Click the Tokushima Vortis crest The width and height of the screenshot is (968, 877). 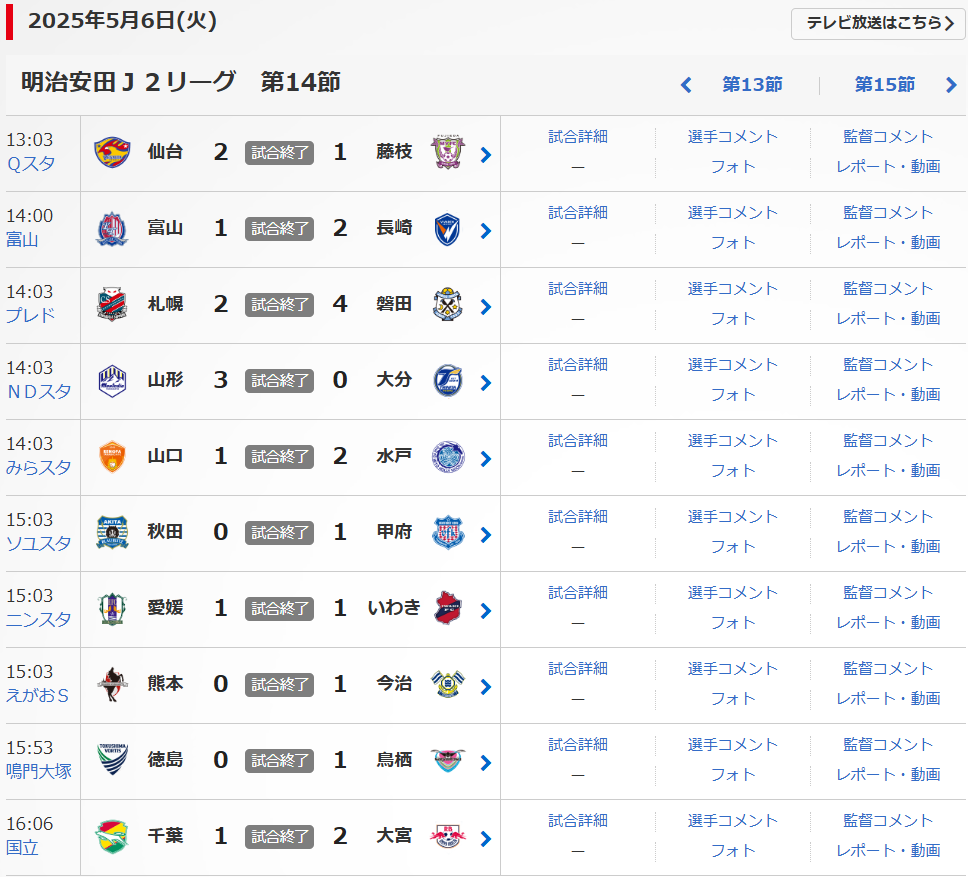pyautogui.click(x=111, y=761)
